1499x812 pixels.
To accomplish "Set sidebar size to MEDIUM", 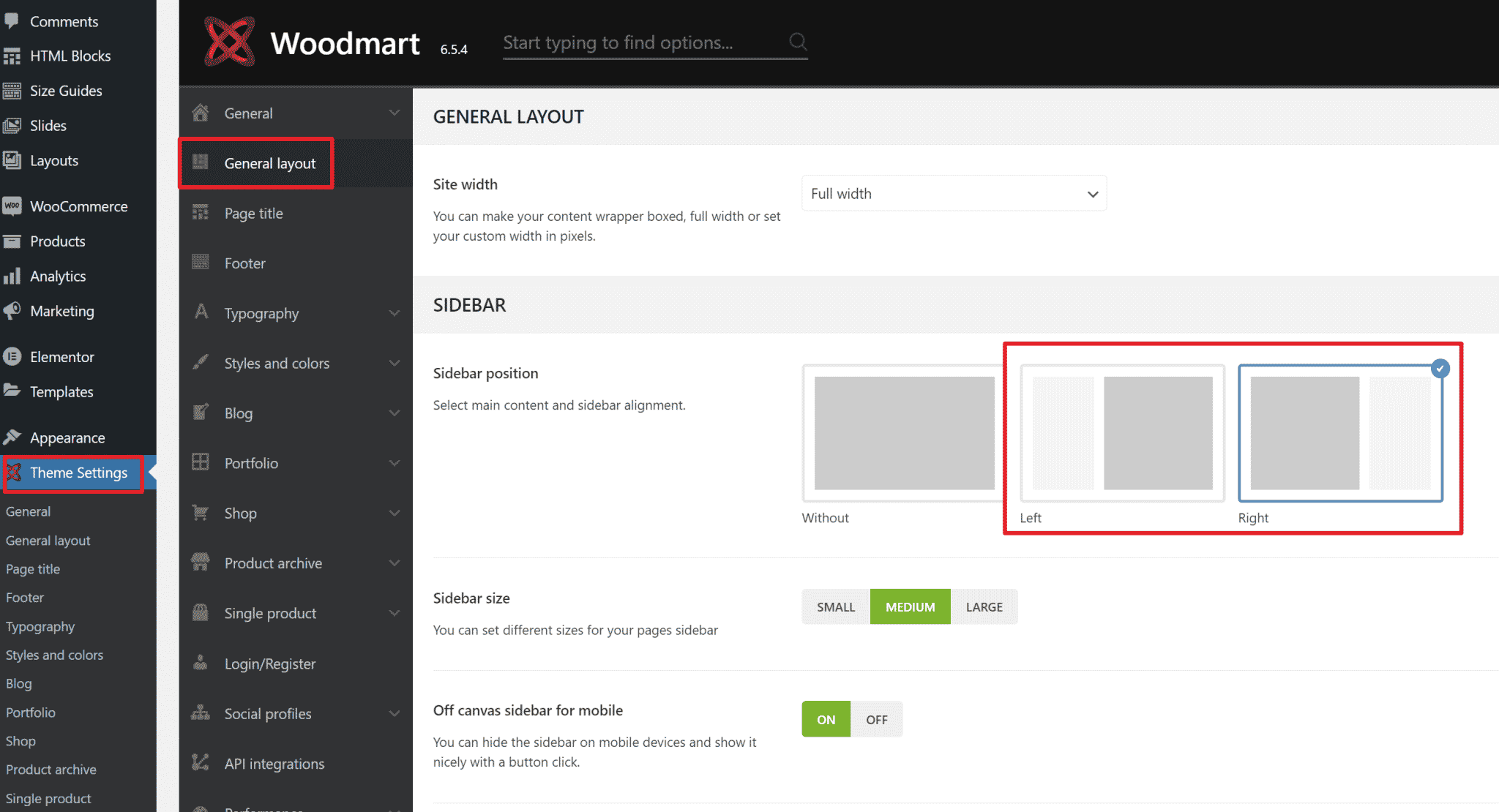I will pyautogui.click(x=910, y=606).
